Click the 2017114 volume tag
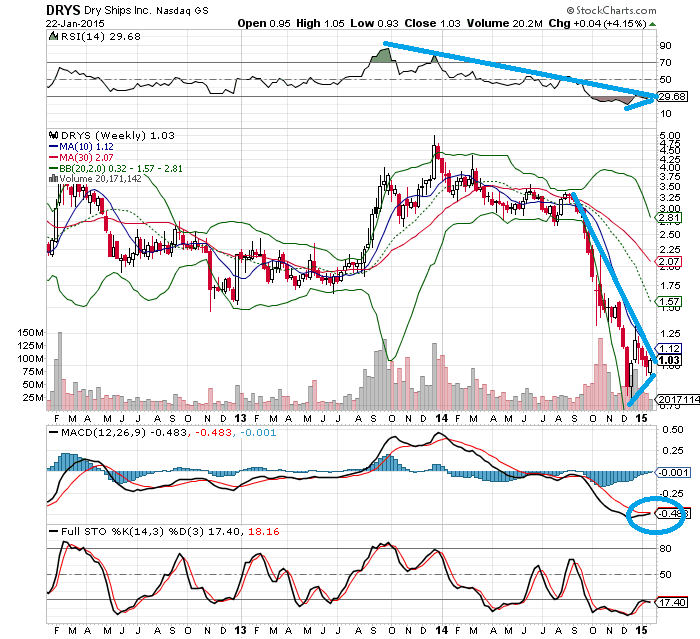Screen dimensions: 700x639 coord(677,399)
